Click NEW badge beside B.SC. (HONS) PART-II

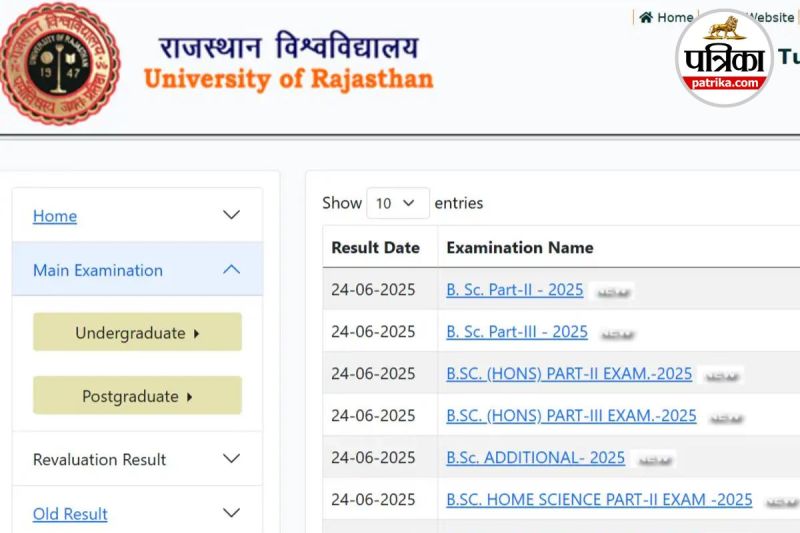(x=721, y=376)
